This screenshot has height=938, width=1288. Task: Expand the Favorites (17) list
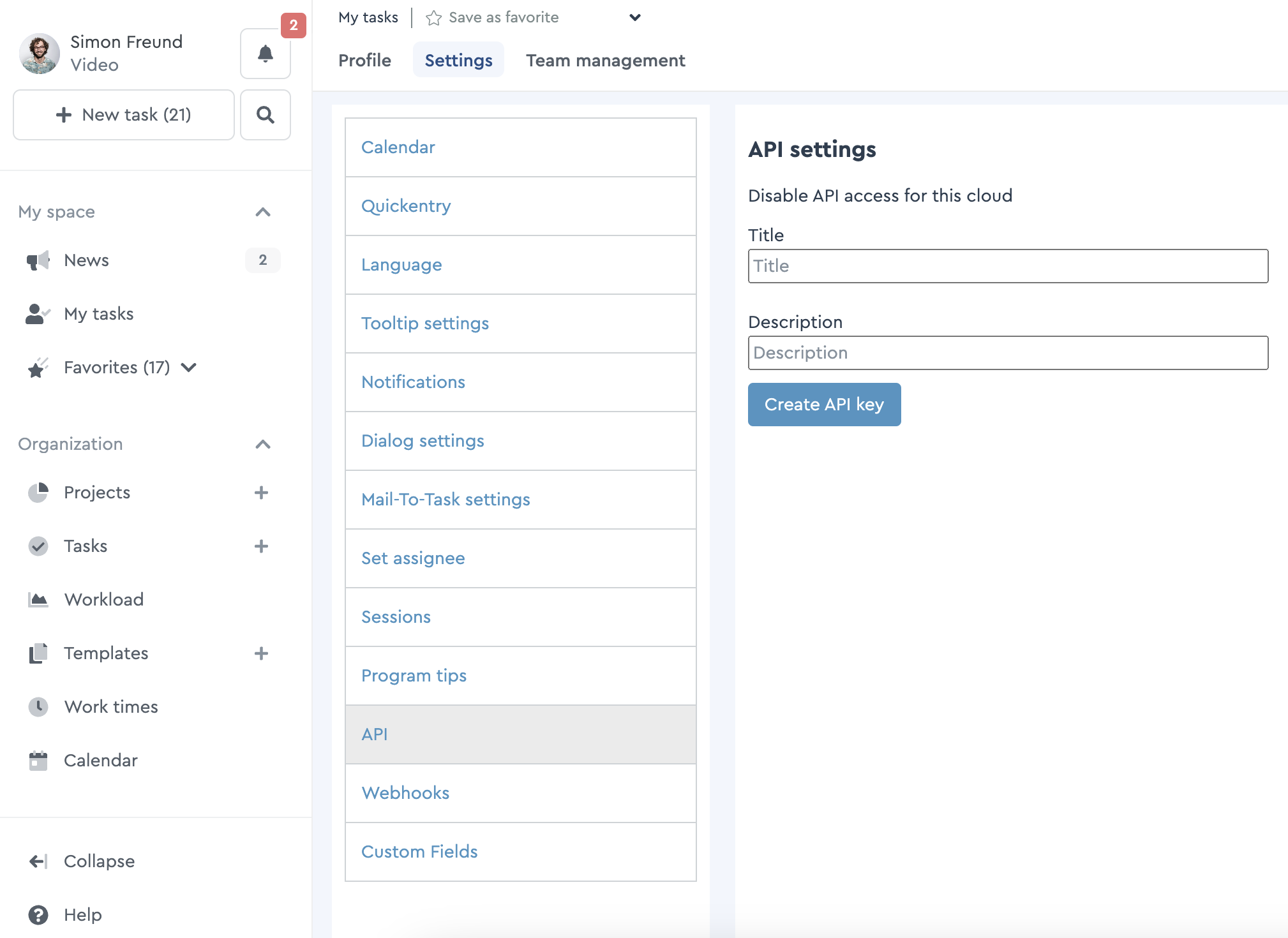coord(188,368)
